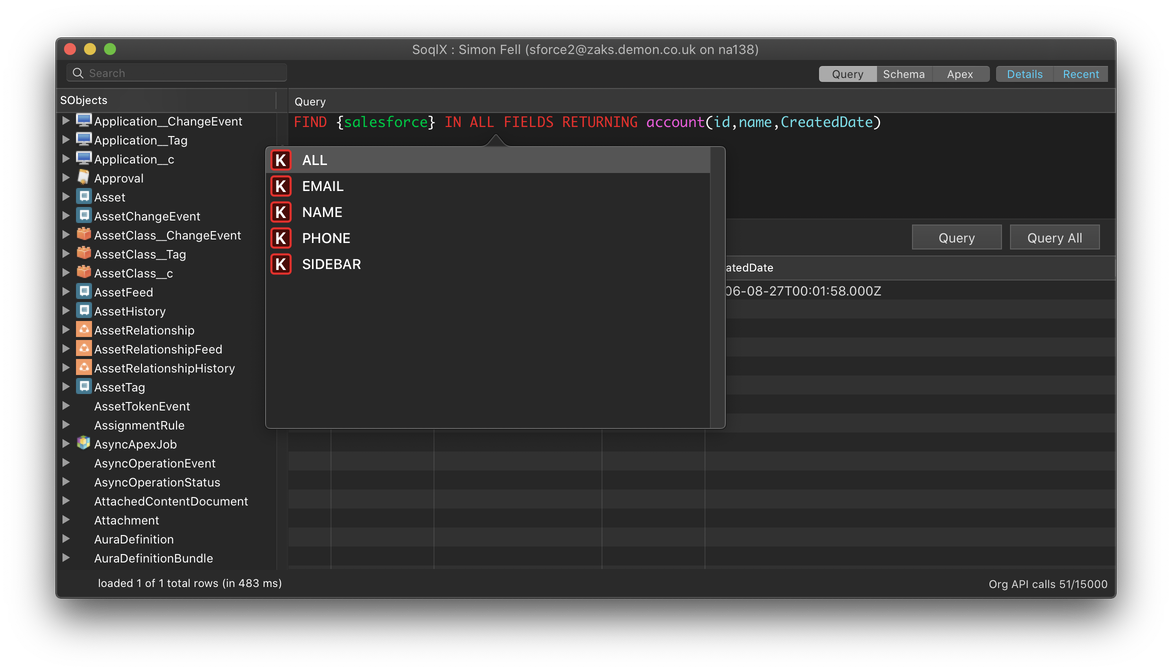
Task: Click the Org API calls 51/15000 status
Action: tap(1048, 584)
